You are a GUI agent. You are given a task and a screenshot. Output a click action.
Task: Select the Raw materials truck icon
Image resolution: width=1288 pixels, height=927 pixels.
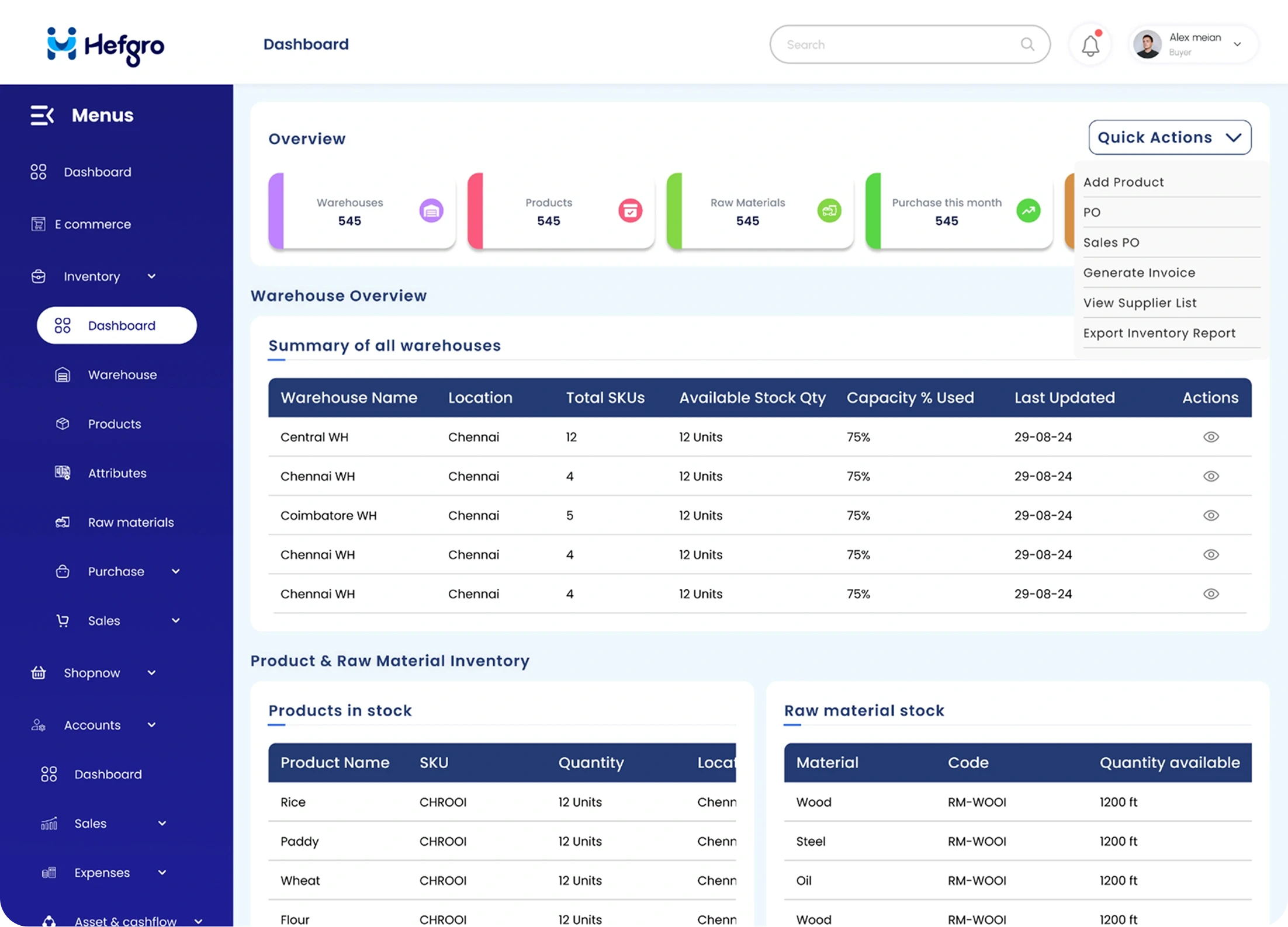point(63,522)
